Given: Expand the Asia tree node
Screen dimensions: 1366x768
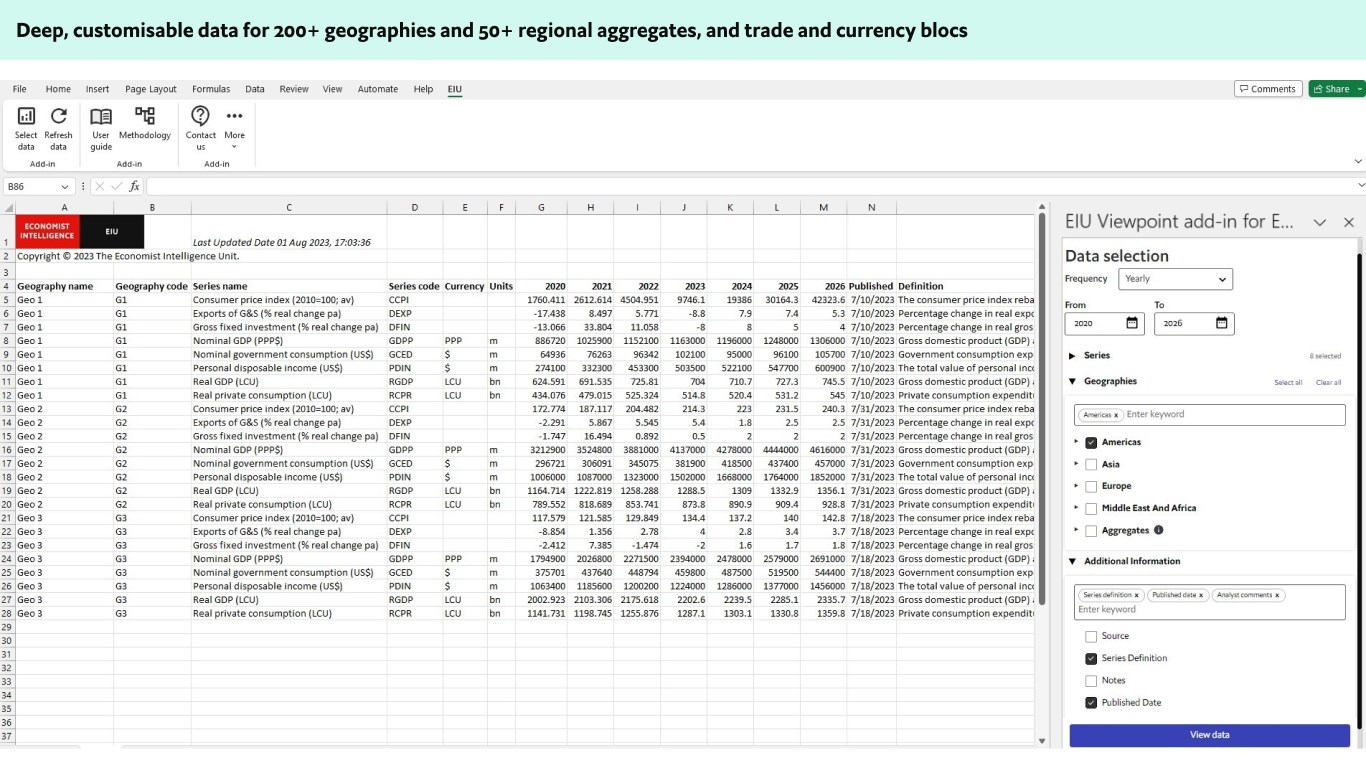Looking at the screenshot, I should coord(1076,464).
